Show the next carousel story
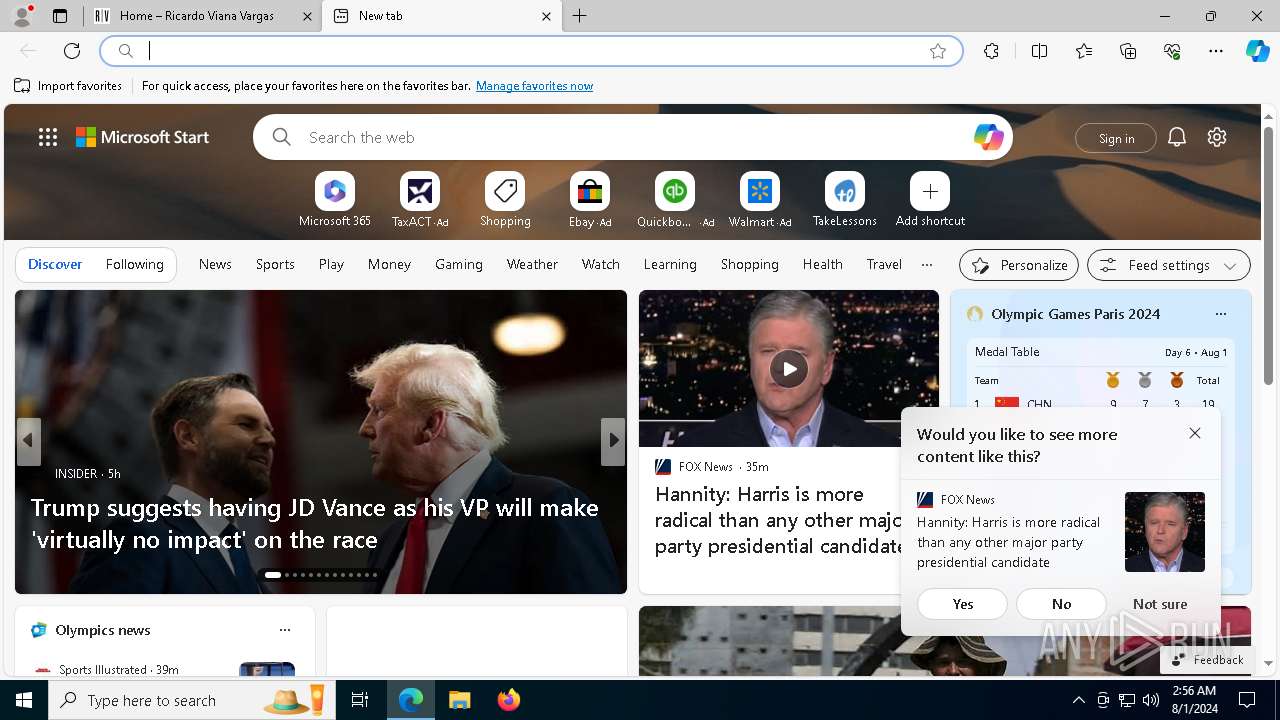This screenshot has height=720, width=1280. pyautogui.click(x=613, y=441)
